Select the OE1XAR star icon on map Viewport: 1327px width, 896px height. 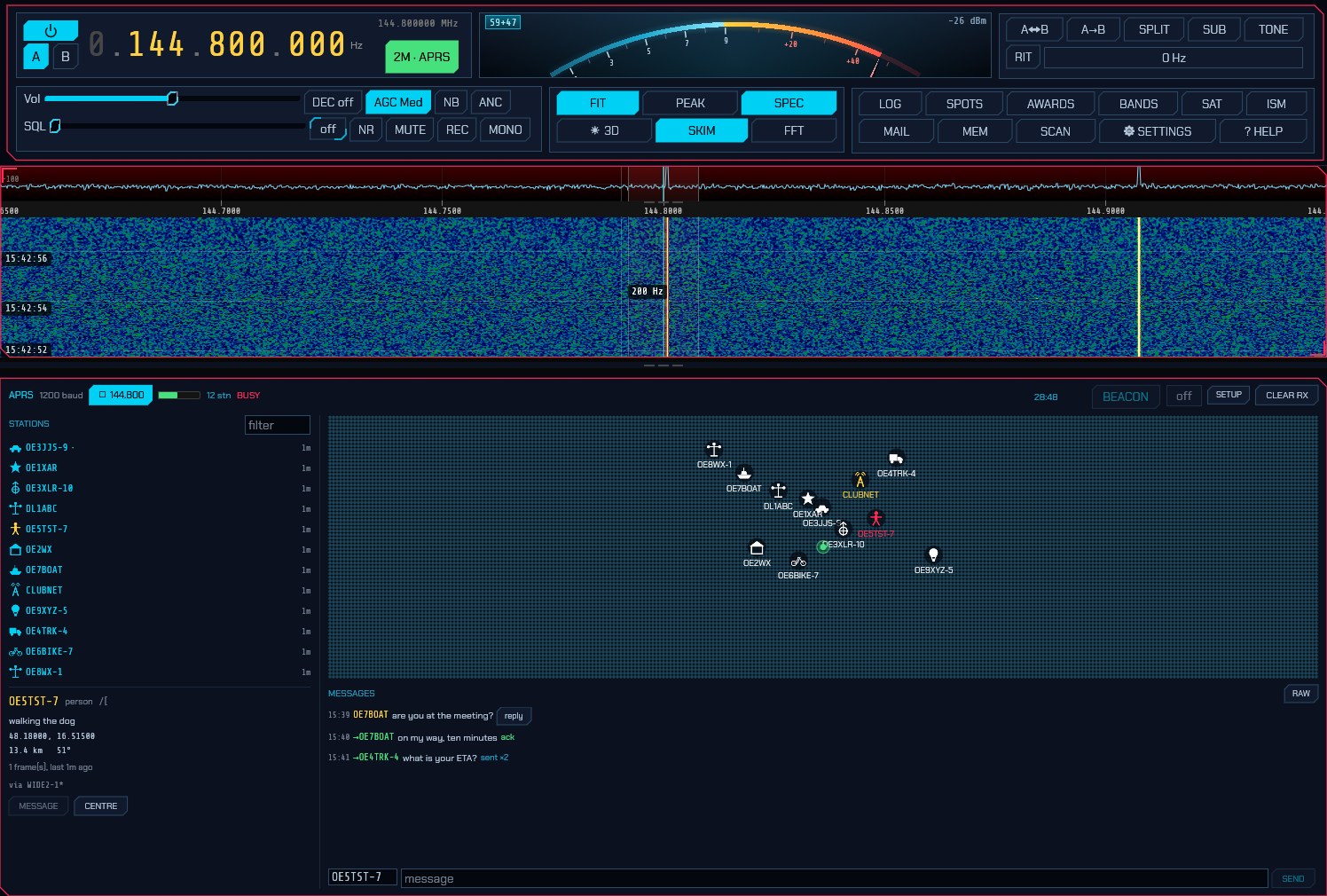tap(807, 499)
